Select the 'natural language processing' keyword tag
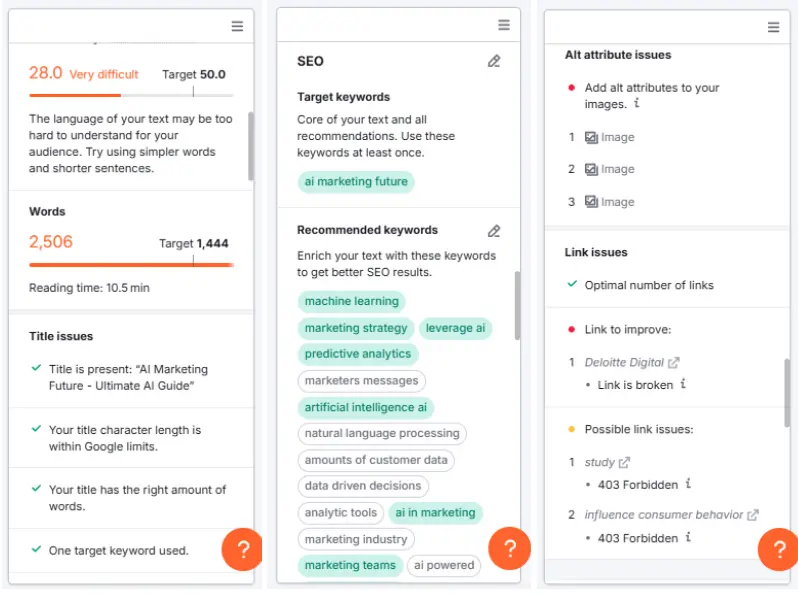This screenshot has height=595, width=798. click(x=382, y=434)
